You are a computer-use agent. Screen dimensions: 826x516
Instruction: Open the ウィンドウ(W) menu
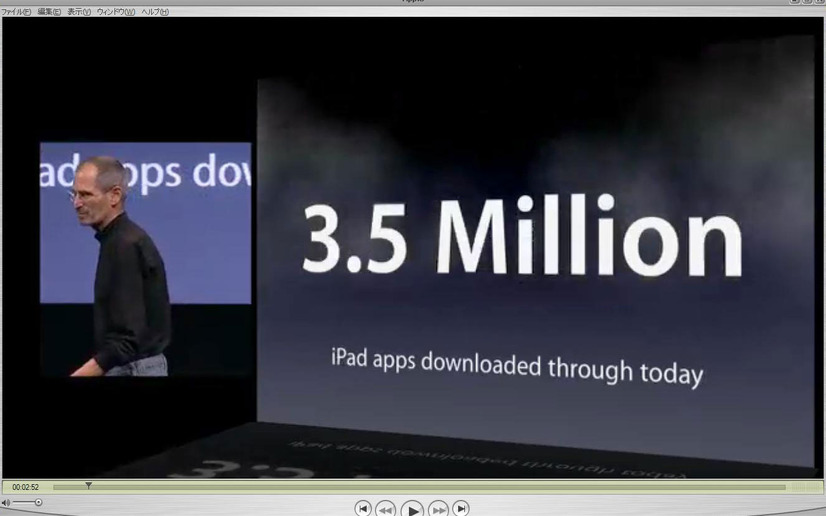pyautogui.click(x=115, y=12)
